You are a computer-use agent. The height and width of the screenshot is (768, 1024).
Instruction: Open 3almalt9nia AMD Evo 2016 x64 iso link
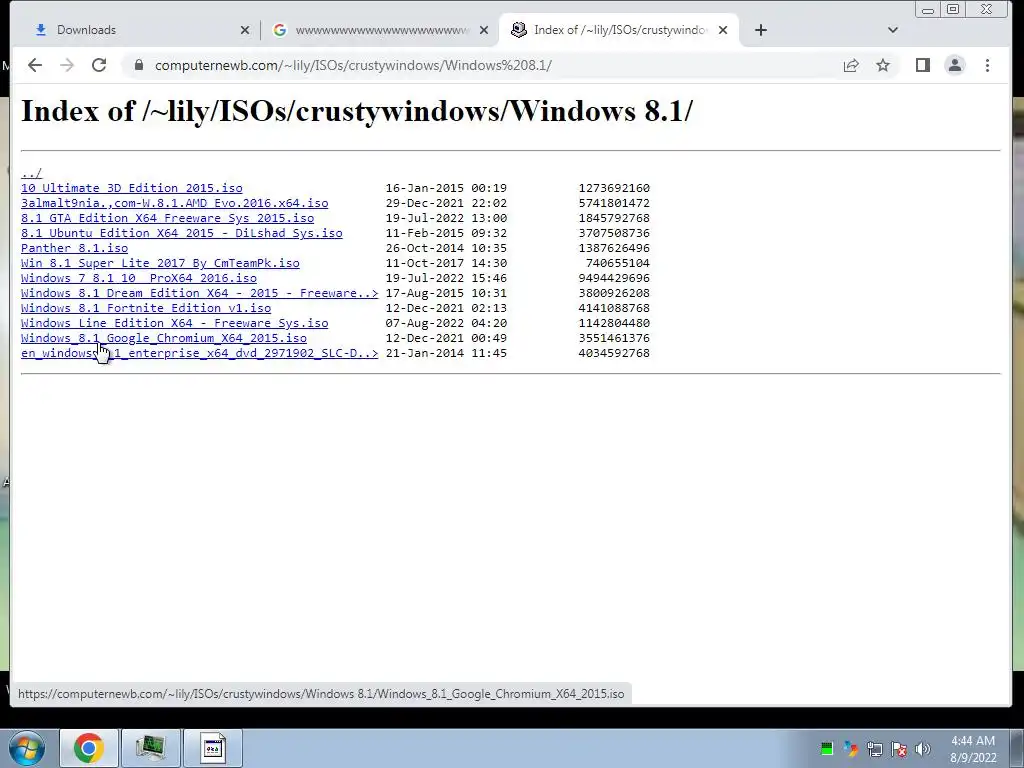click(x=174, y=203)
